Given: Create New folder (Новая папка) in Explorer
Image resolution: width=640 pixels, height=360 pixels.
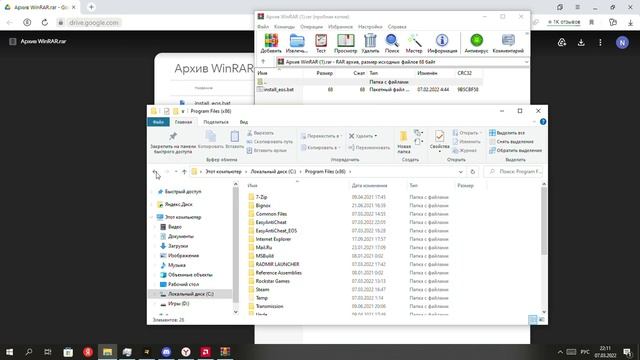Looking at the screenshot, I should point(404,142).
